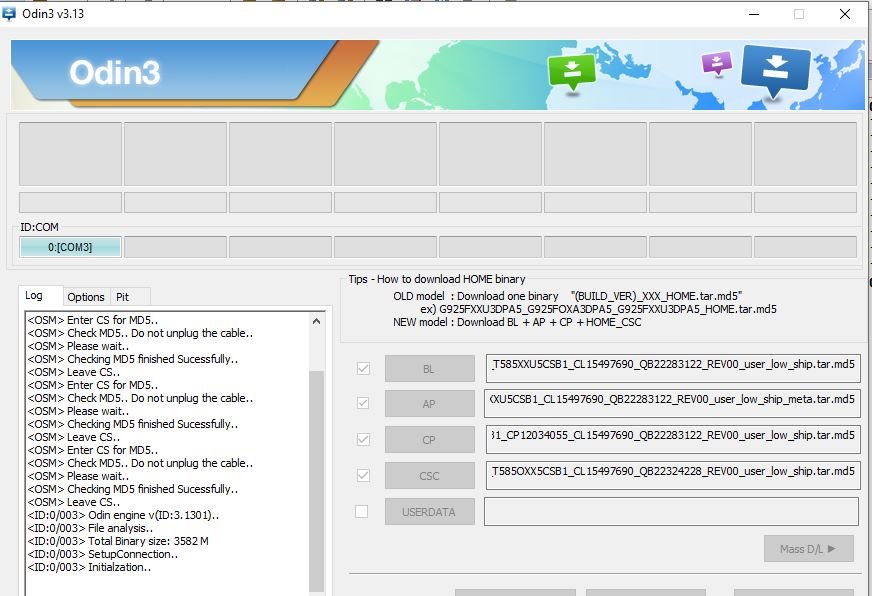The image size is (872, 596).
Task: Click 'Tips - How to download HOME binary' heading
Action: 437,279
